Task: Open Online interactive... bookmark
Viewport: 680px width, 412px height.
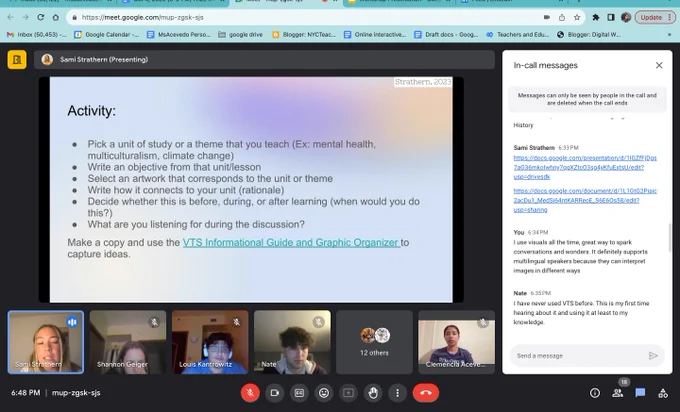Action: 375,35
